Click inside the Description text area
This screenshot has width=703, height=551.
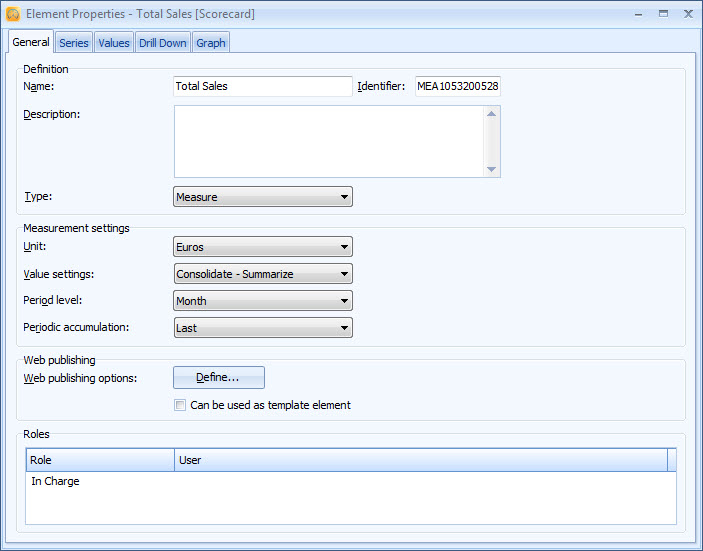pos(329,141)
